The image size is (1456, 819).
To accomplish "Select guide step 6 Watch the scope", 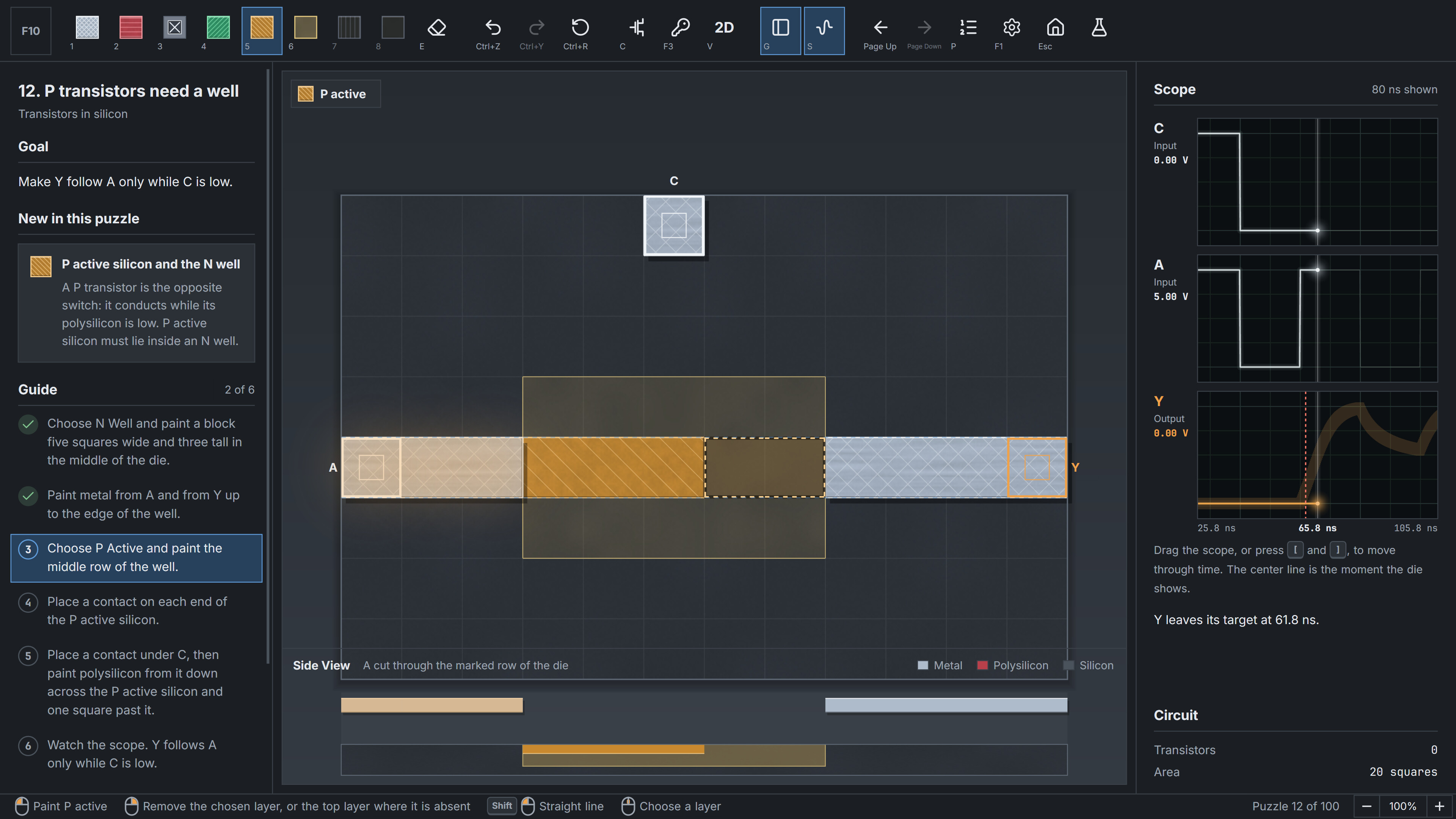I will click(x=136, y=753).
